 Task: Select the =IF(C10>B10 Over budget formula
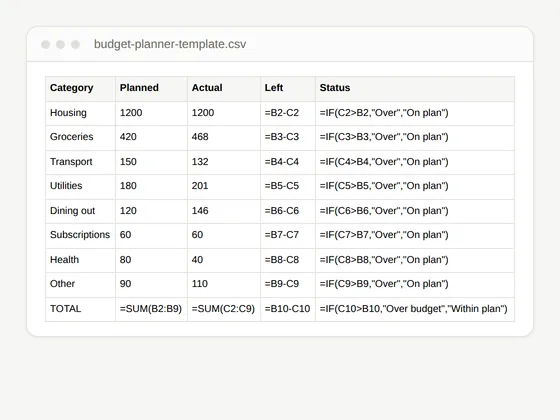tap(415, 309)
